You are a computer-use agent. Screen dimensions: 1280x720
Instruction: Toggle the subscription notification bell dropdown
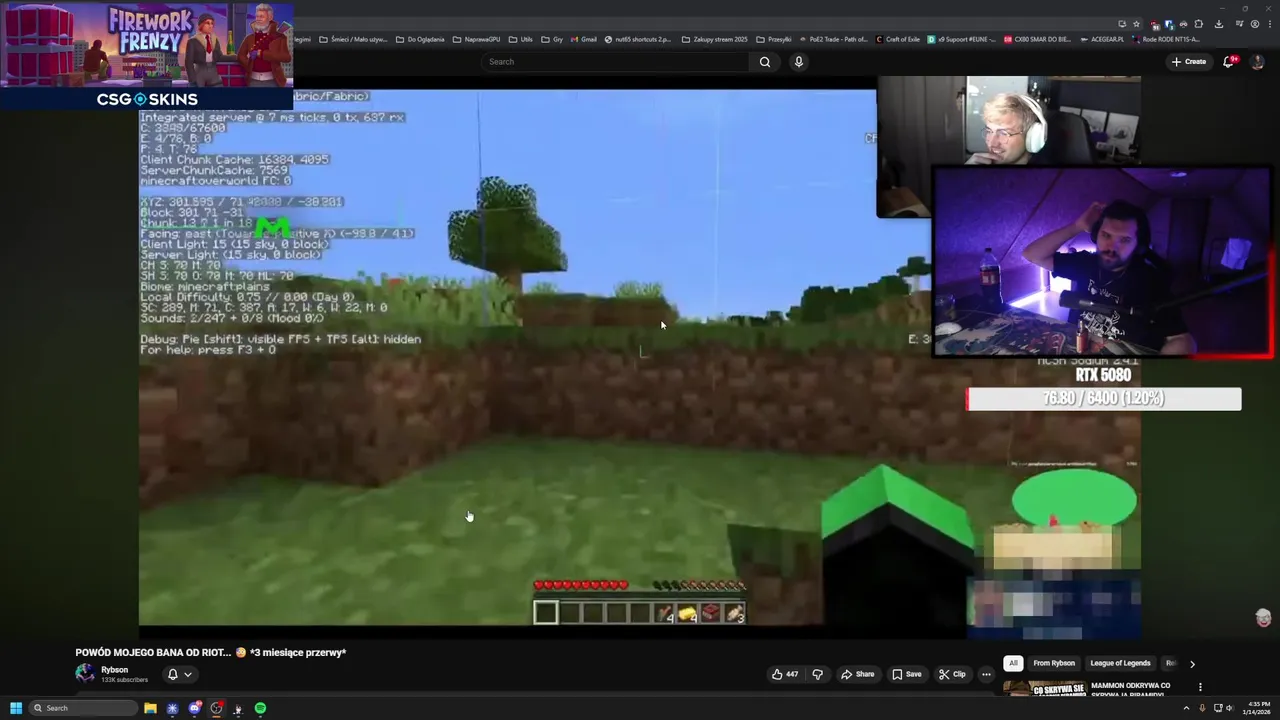click(x=179, y=674)
